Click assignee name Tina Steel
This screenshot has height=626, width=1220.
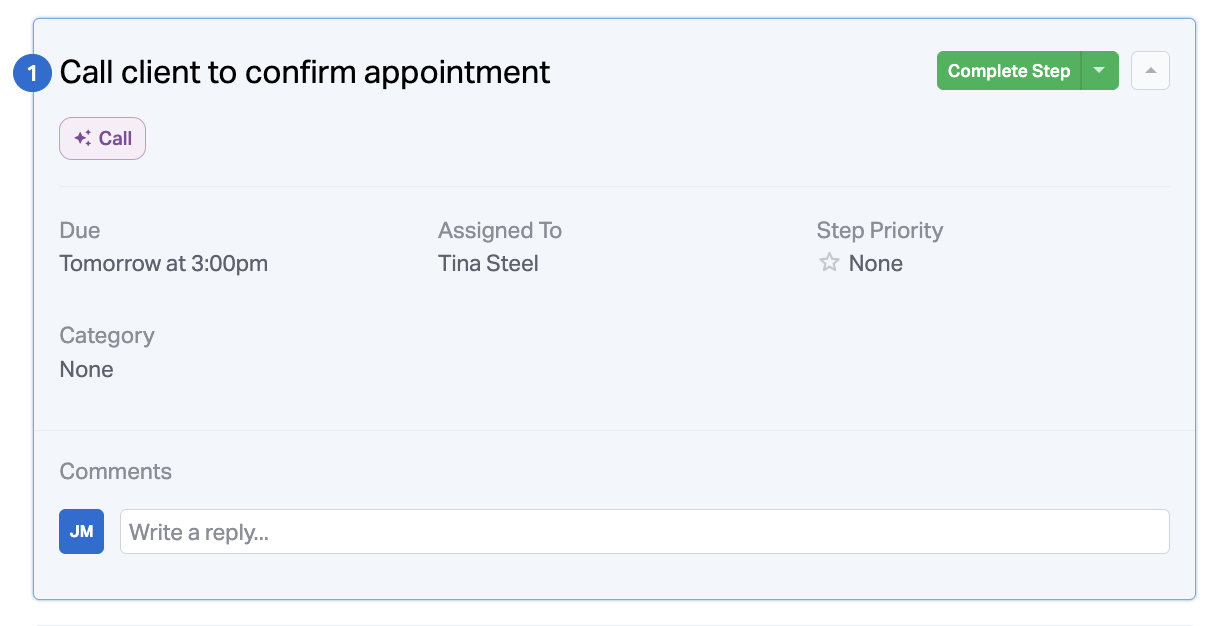(488, 264)
